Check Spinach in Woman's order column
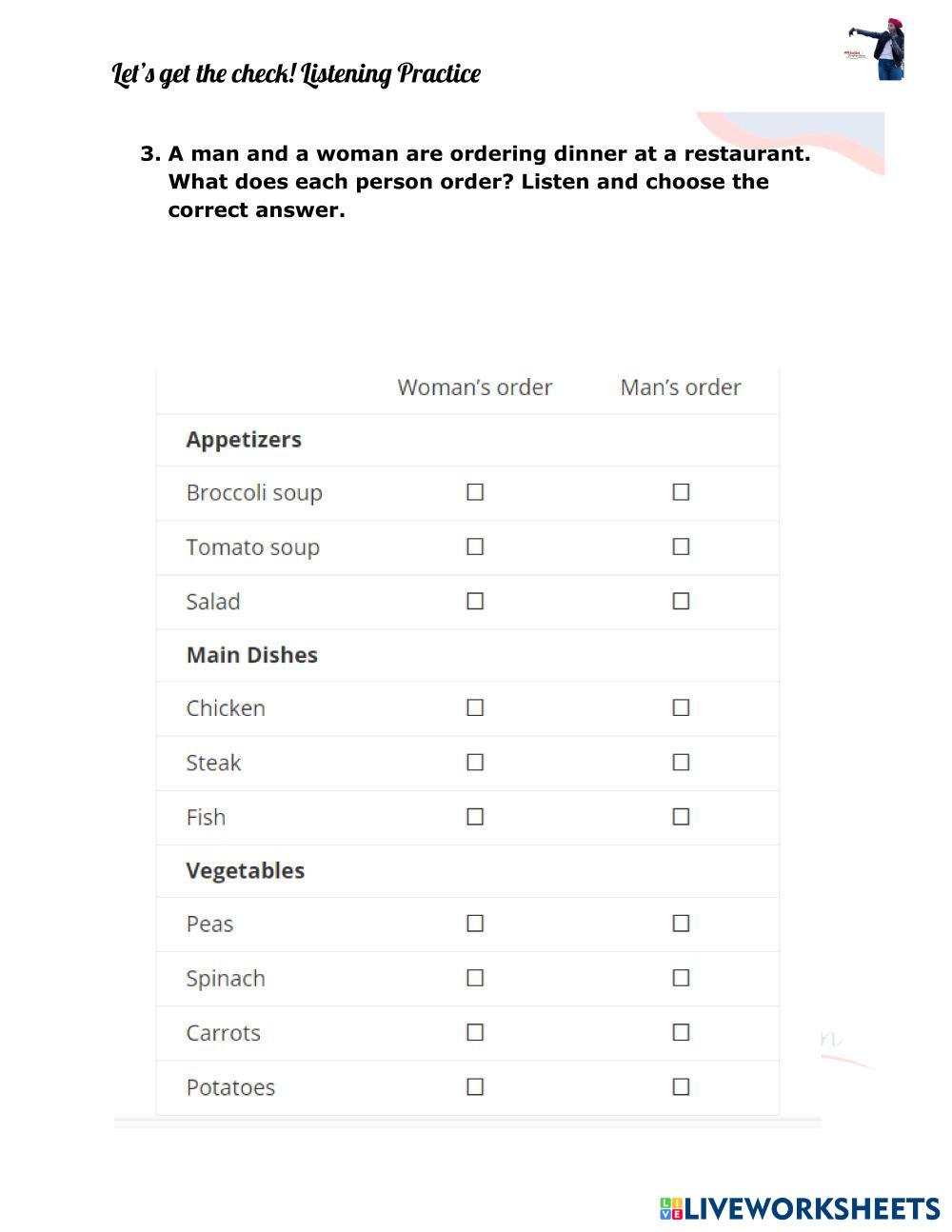Screen dimensions: 952x1232 pos(475,978)
